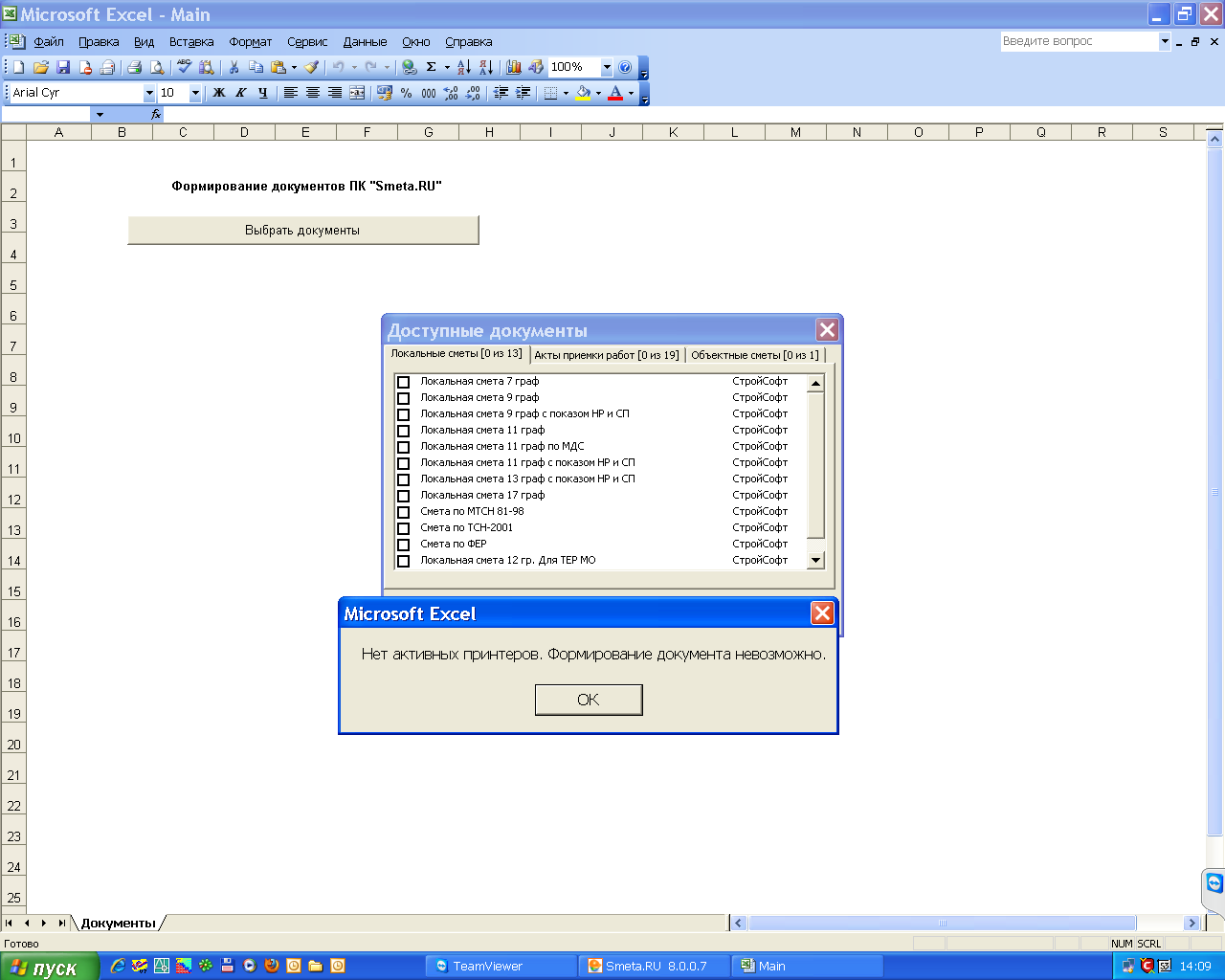The height and width of the screenshot is (980, 1225).
Task: Open Print Preview from the toolbar
Action: (x=157, y=67)
